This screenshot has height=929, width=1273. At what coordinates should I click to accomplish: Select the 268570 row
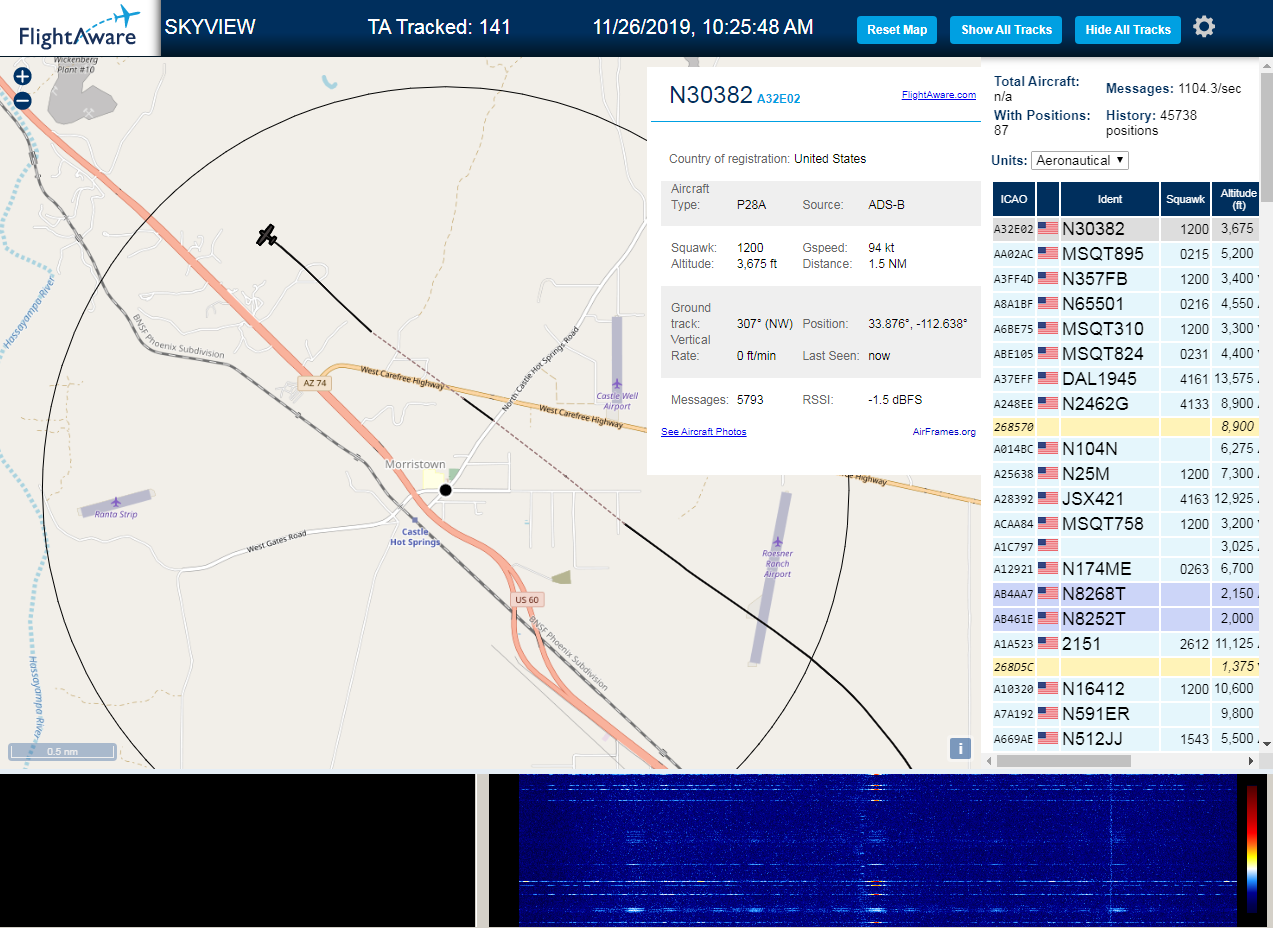pyautogui.click(x=1126, y=427)
